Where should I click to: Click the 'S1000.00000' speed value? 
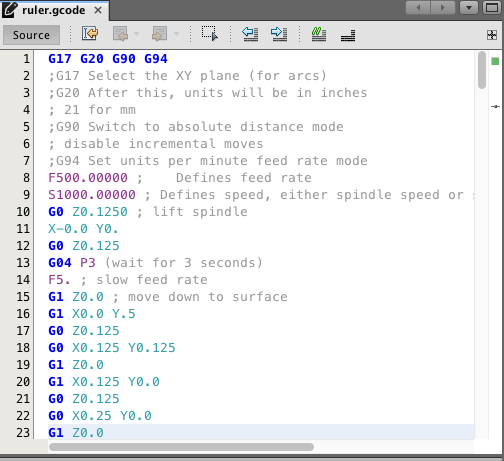(92, 195)
